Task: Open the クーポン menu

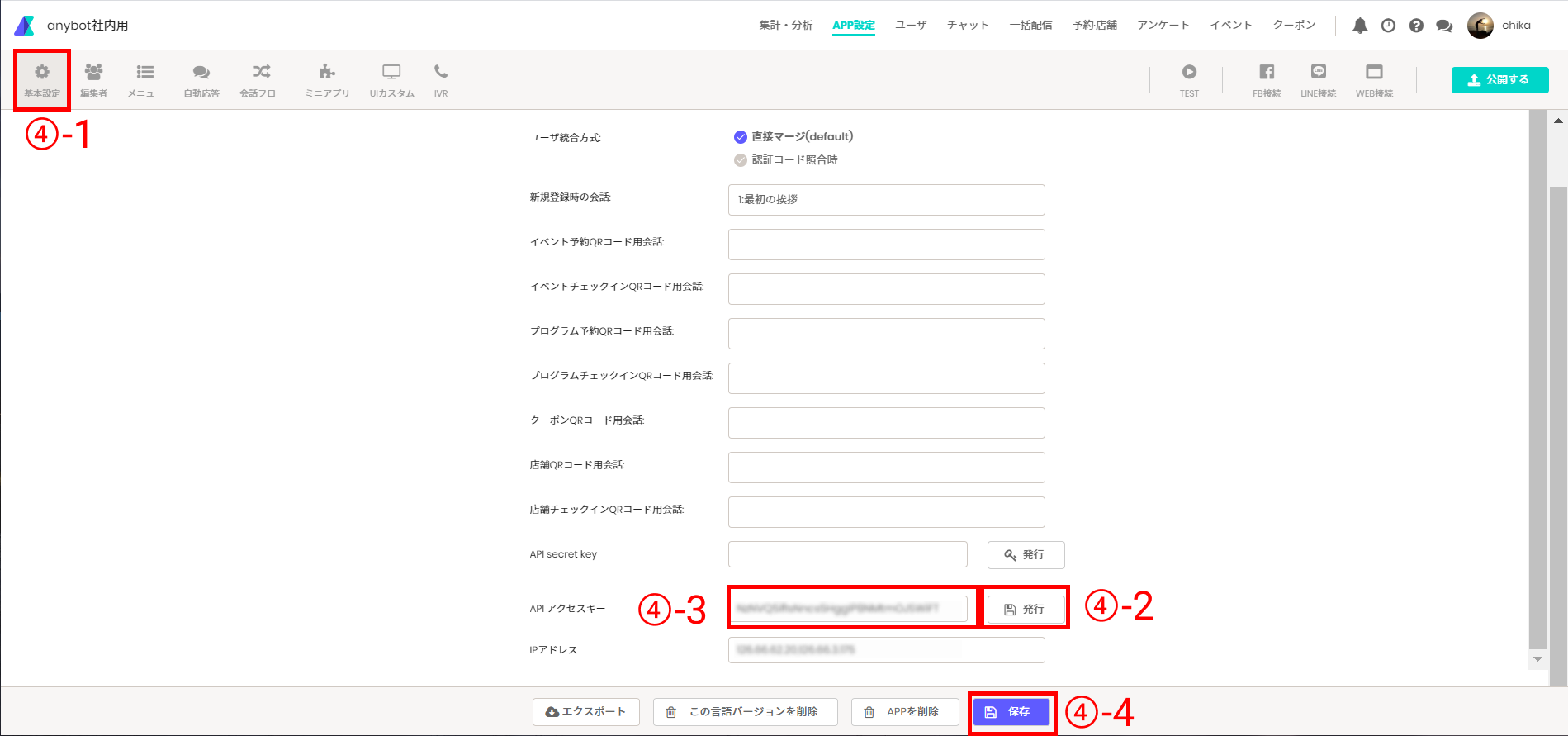Action: pos(1294,26)
